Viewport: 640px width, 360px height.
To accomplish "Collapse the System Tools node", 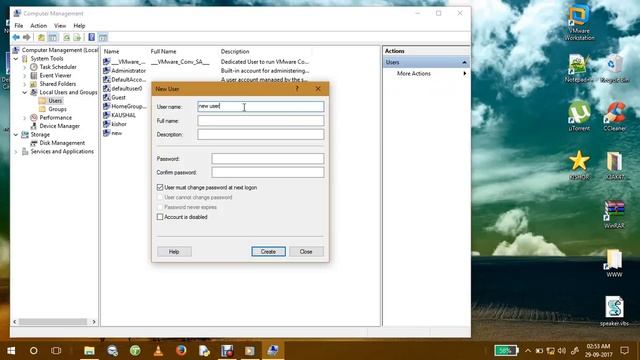I will coord(16,59).
